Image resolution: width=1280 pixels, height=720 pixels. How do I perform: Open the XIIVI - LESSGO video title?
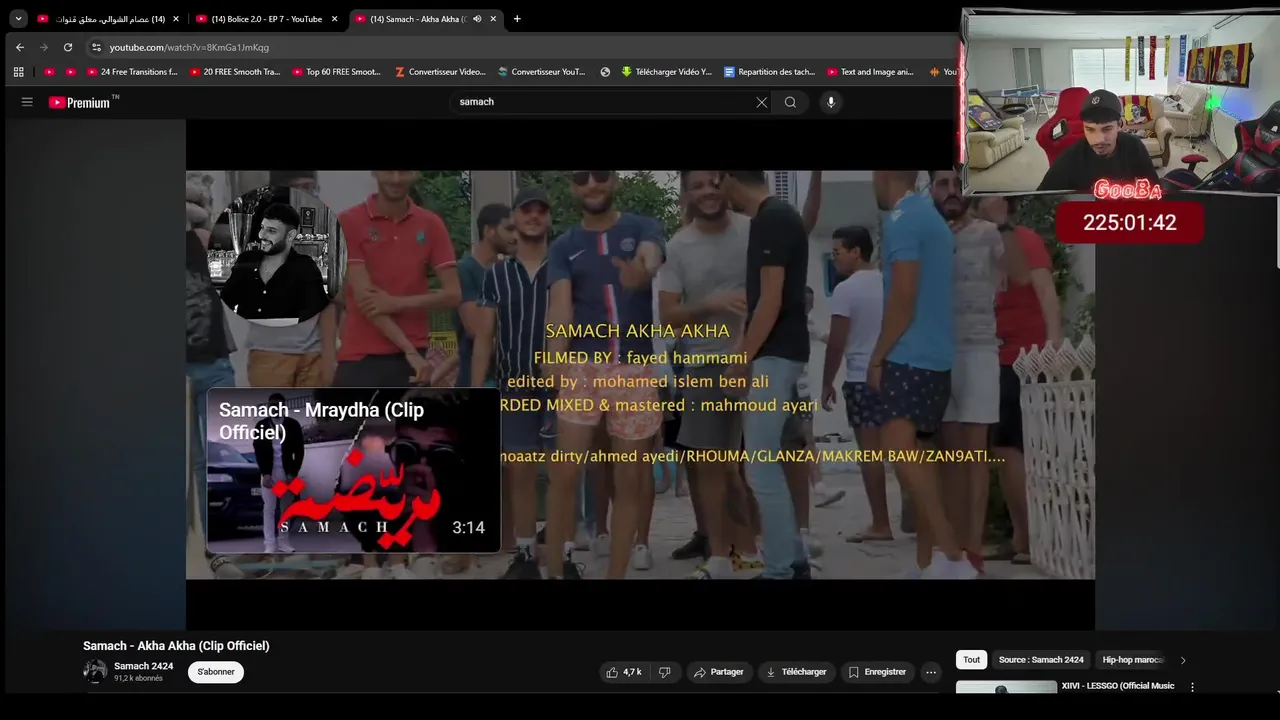(1117, 686)
